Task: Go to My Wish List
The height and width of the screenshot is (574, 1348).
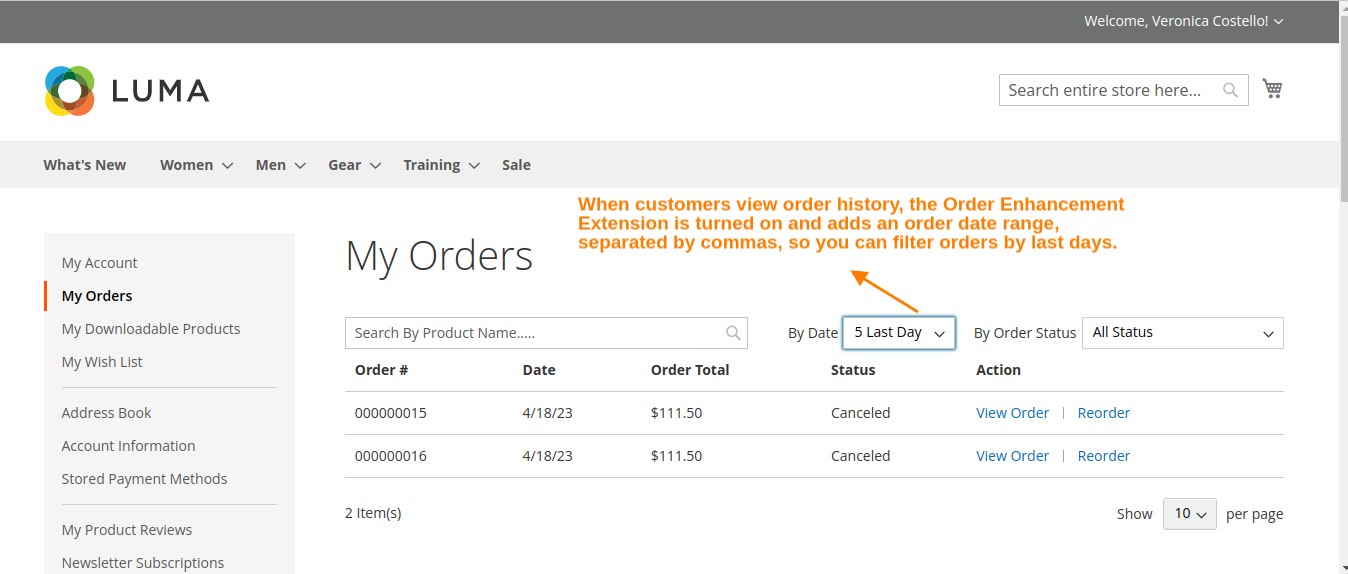Action: (x=102, y=362)
